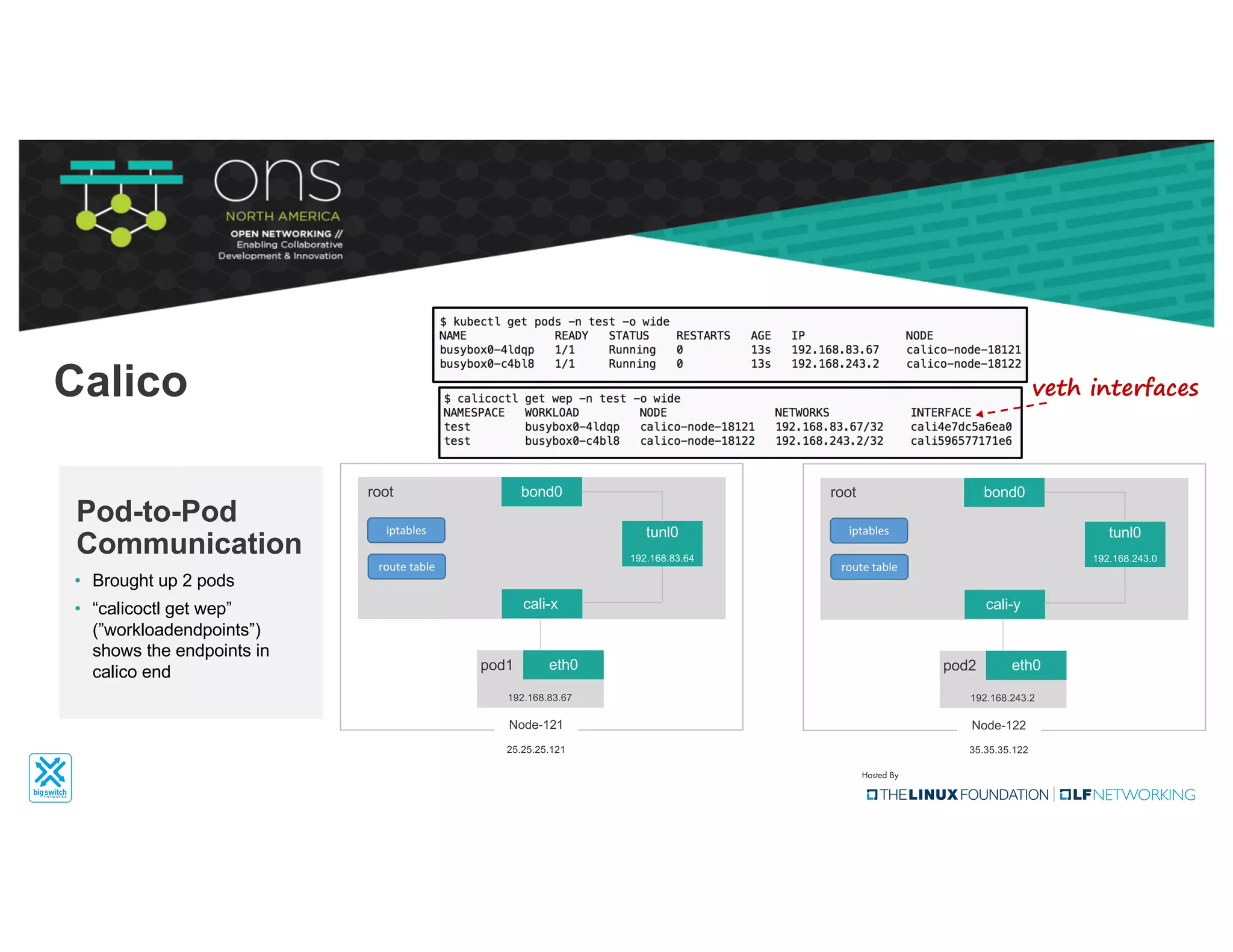Select the tunl0 192.168.83.64 interface box
This screenshot has height=952, width=1233.
click(662, 543)
